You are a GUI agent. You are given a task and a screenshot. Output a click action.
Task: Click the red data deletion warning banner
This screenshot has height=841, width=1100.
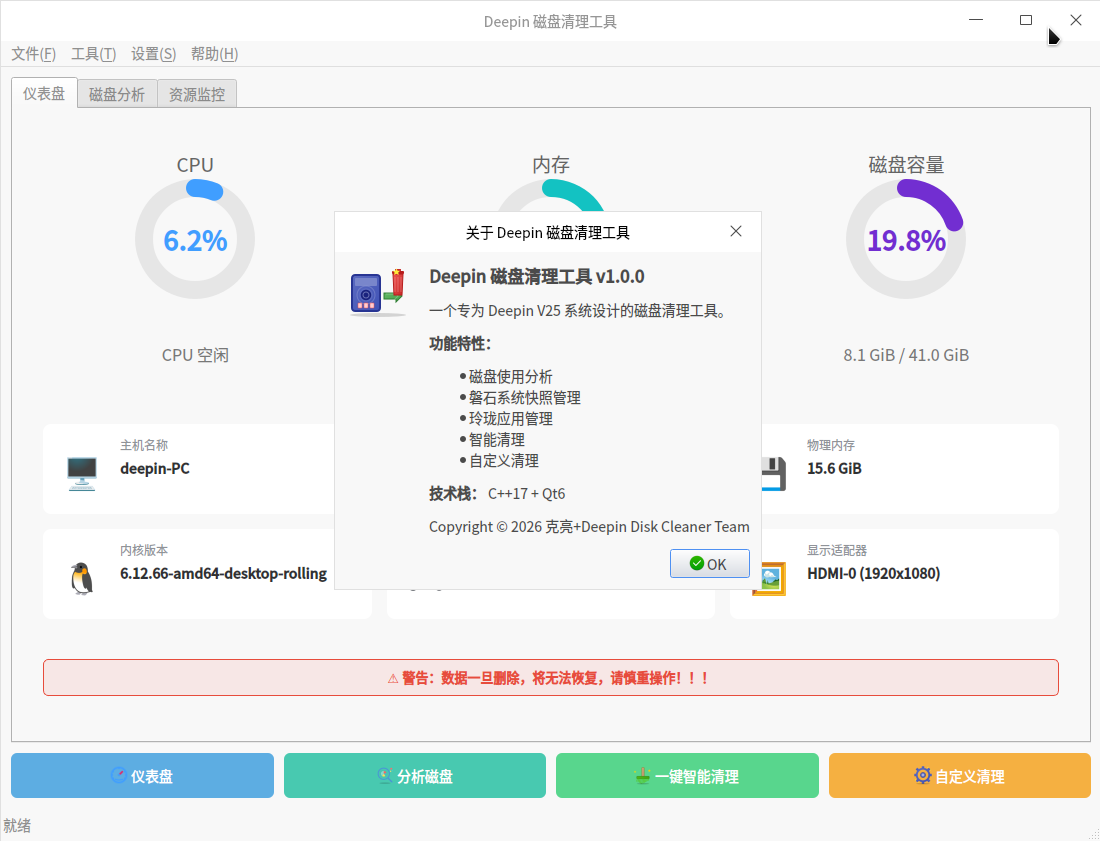tap(551, 678)
